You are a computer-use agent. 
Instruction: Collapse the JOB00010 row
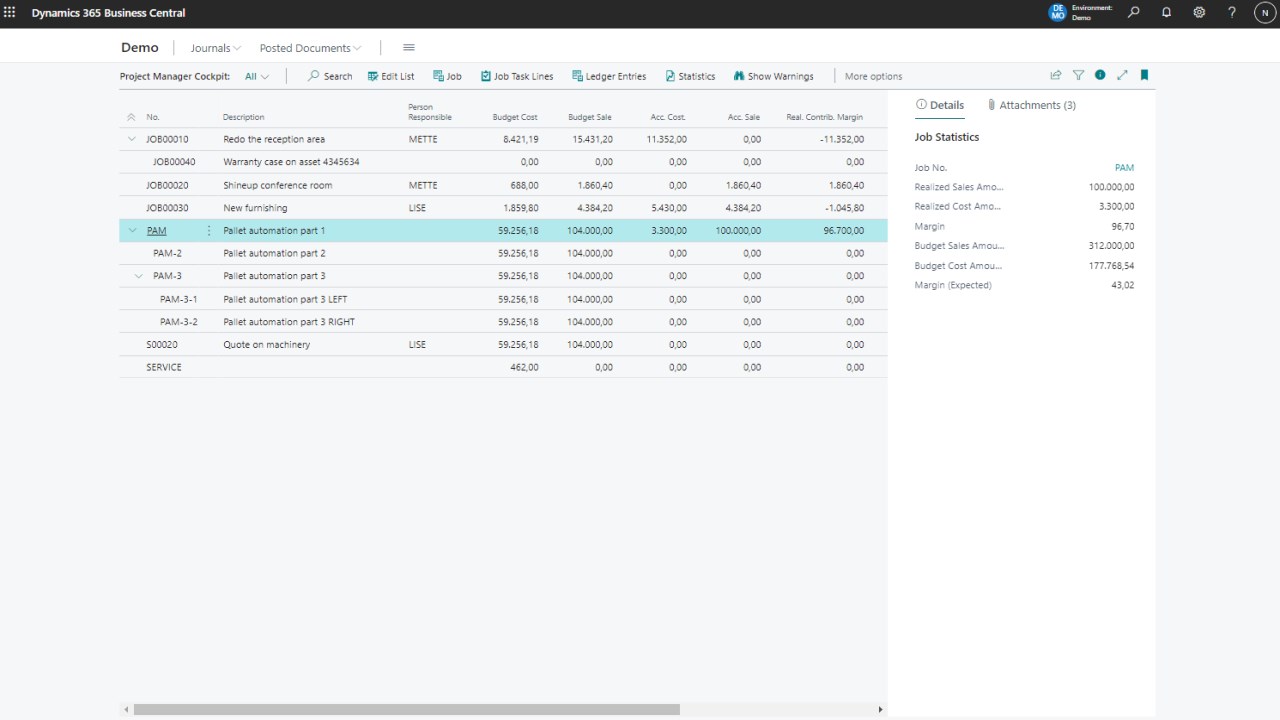pos(132,140)
